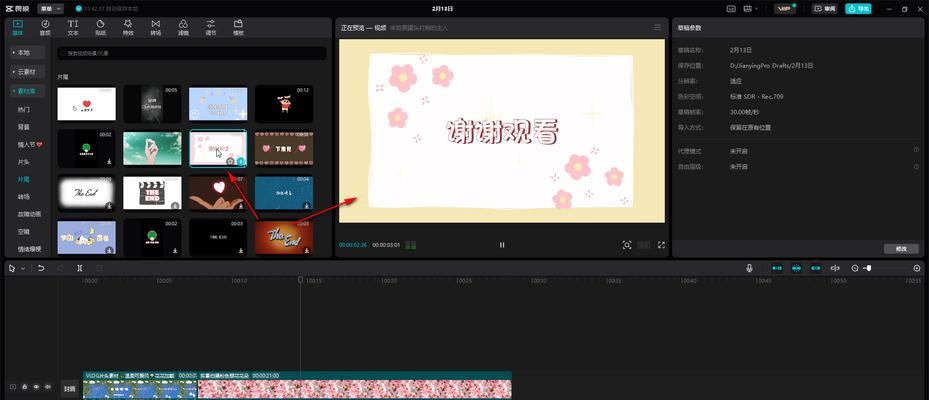Open the 文本 (Text) tab
Image resolution: width=929 pixels, height=400 pixels.
coord(72,27)
